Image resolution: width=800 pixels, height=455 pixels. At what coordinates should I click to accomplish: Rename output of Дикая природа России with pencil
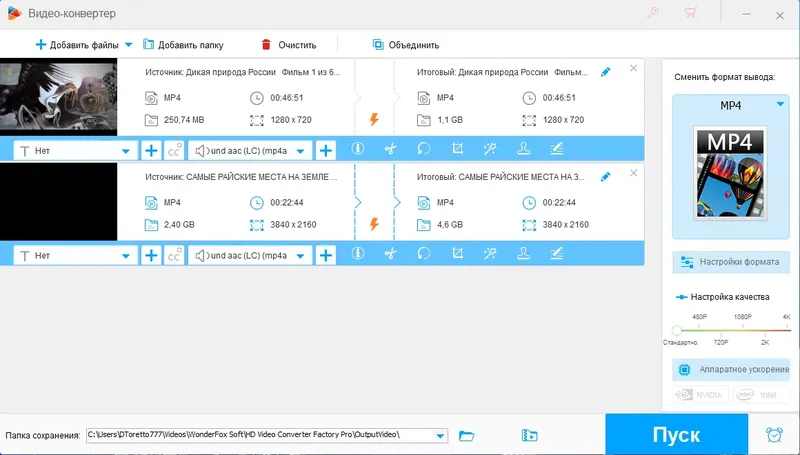[x=606, y=72]
